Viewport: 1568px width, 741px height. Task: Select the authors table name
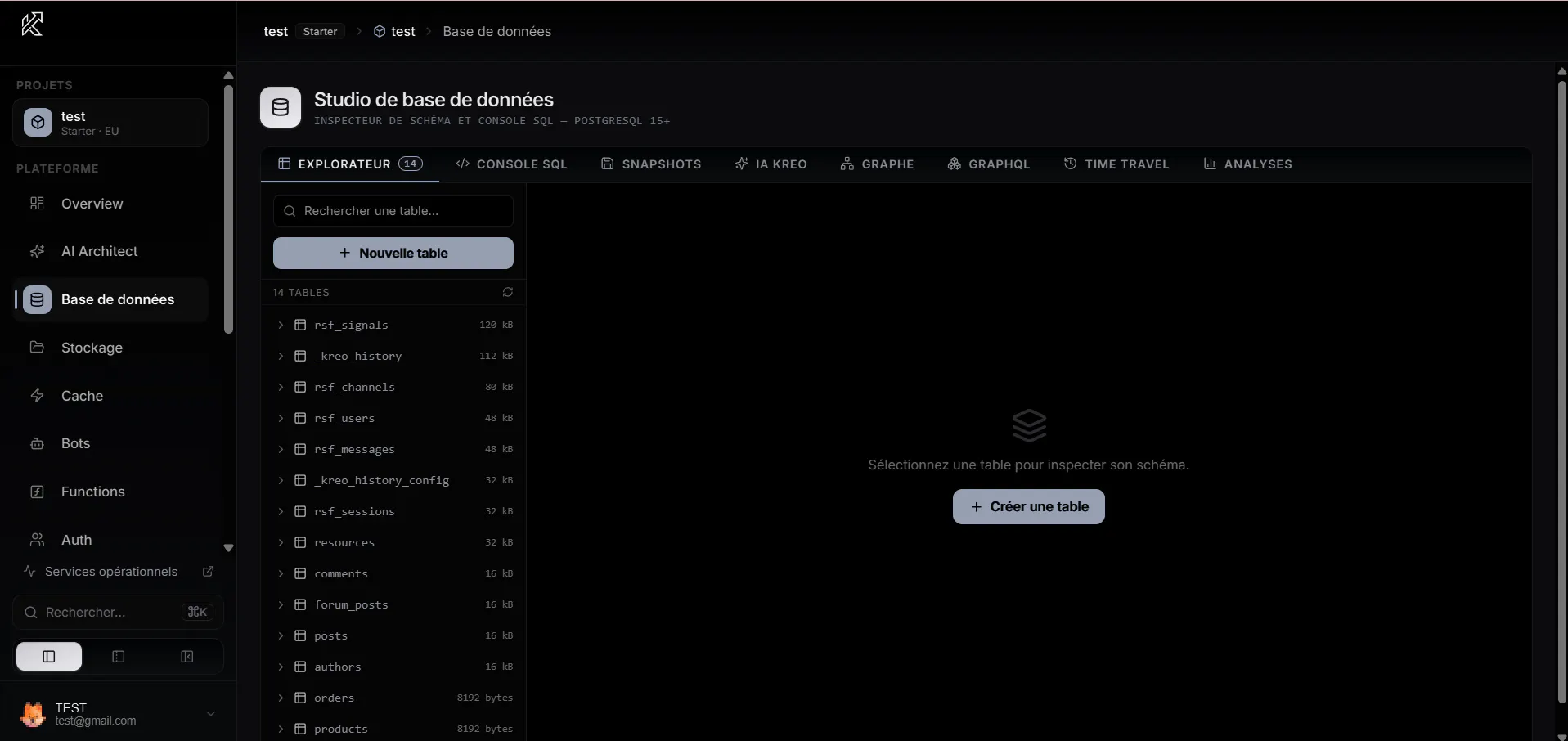tap(338, 667)
